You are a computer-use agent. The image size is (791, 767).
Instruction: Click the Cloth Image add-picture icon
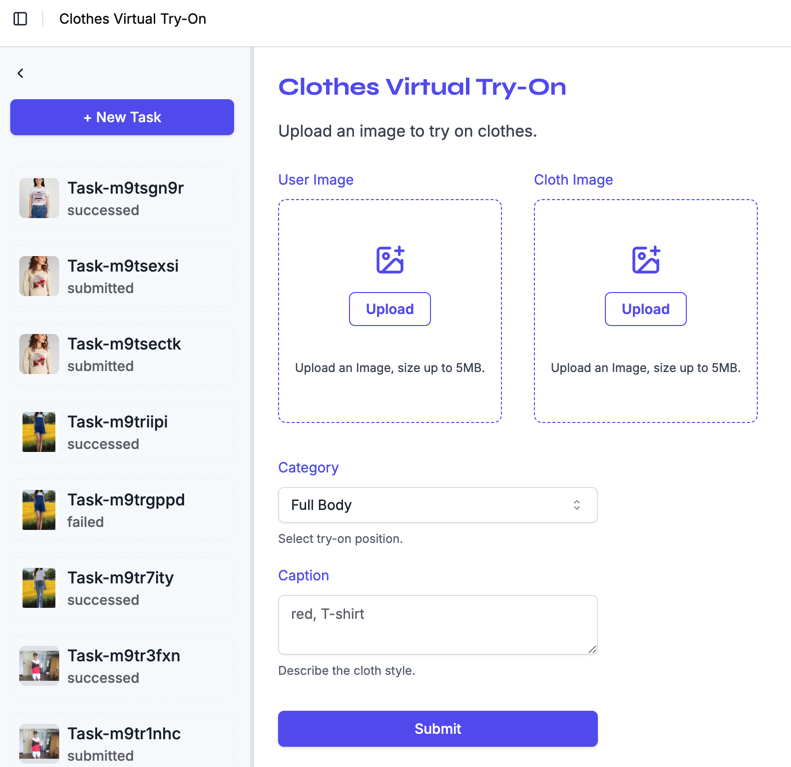pos(646,260)
